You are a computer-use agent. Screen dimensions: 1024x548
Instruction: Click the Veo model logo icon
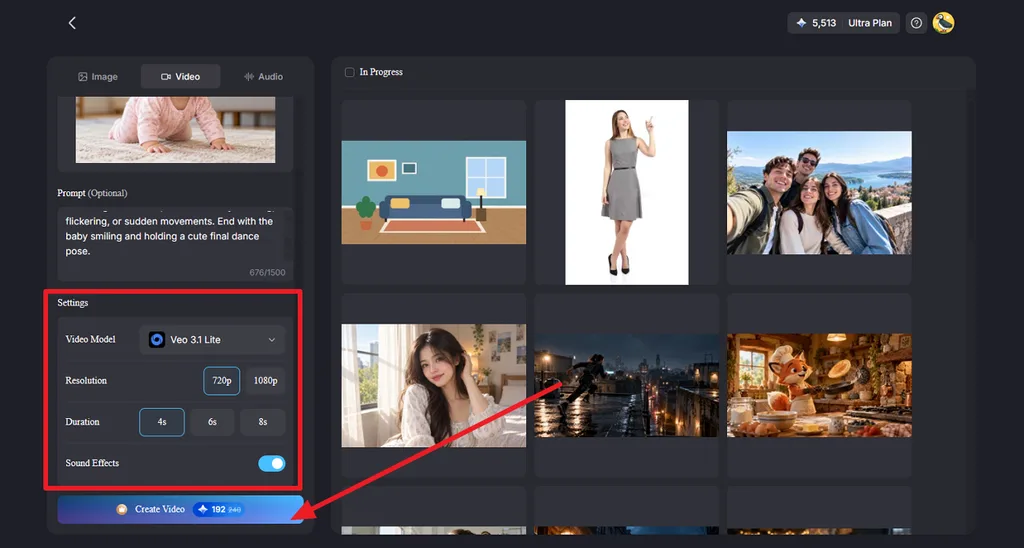(157, 340)
